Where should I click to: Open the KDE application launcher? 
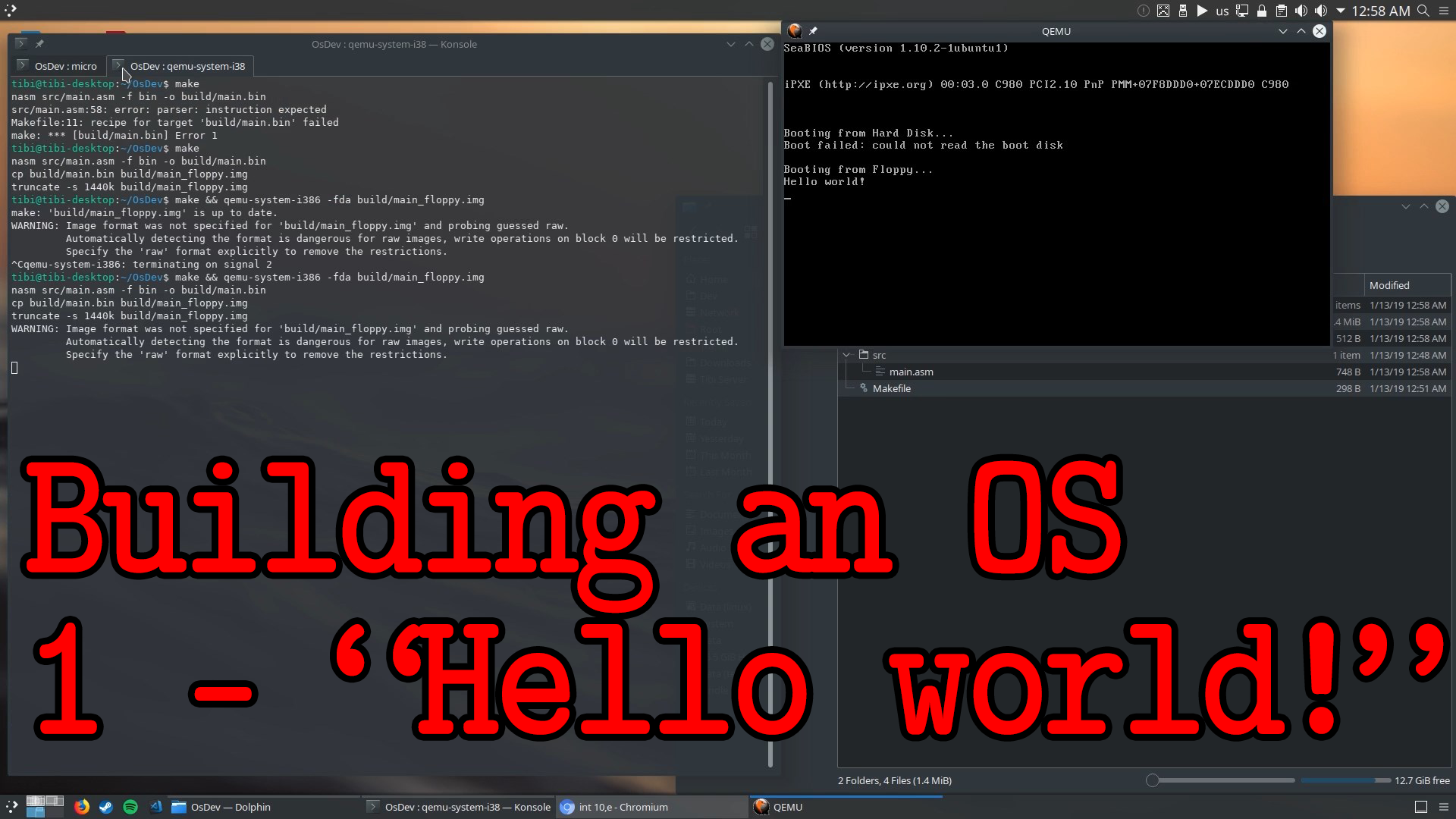11,807
